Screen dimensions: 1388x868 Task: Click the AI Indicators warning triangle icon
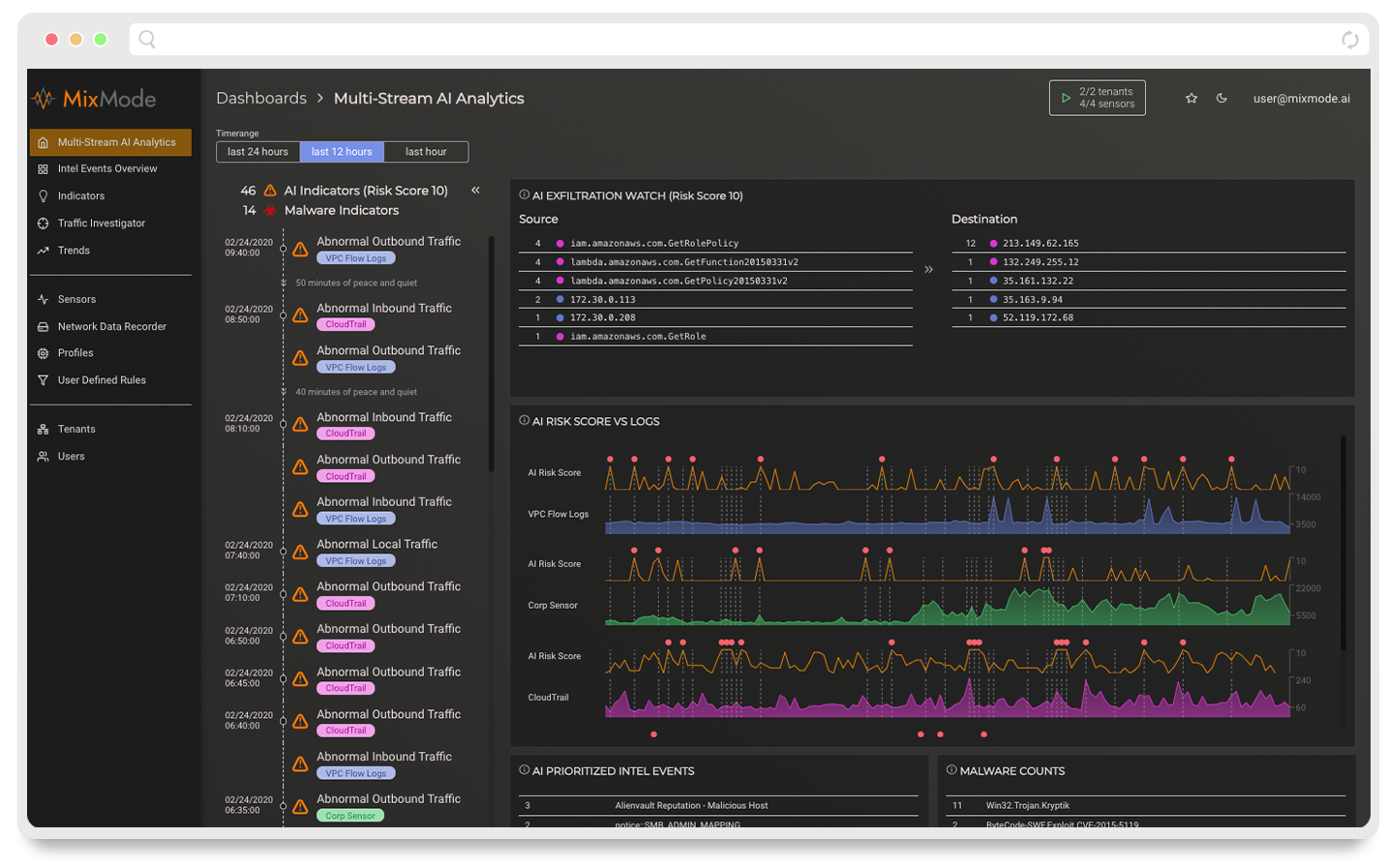(270, 191)
